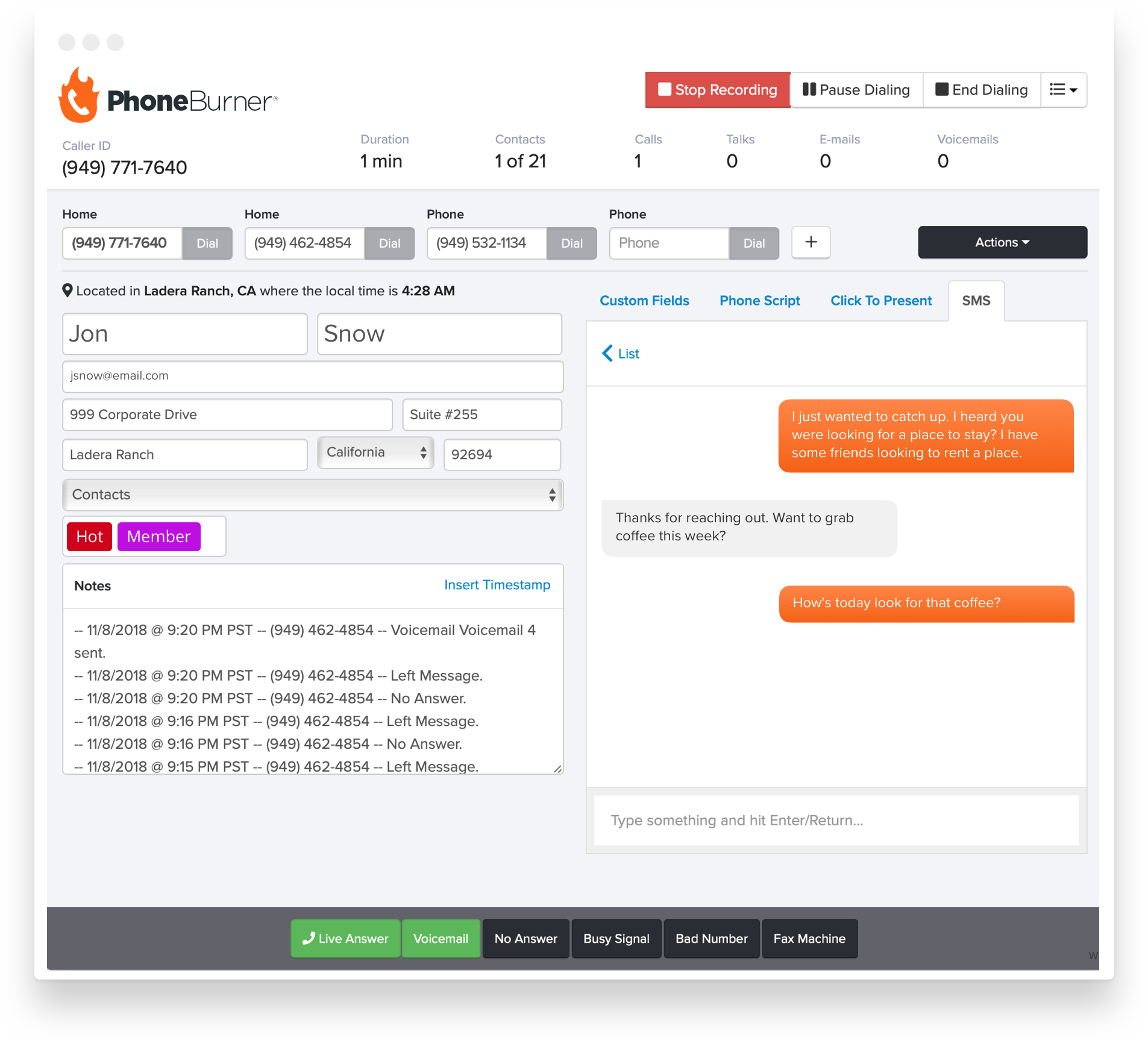The width and height of the screenshot is (1148, 1041).
Task: Pause dialing using the Pause Dialing button
Action: 856,90
